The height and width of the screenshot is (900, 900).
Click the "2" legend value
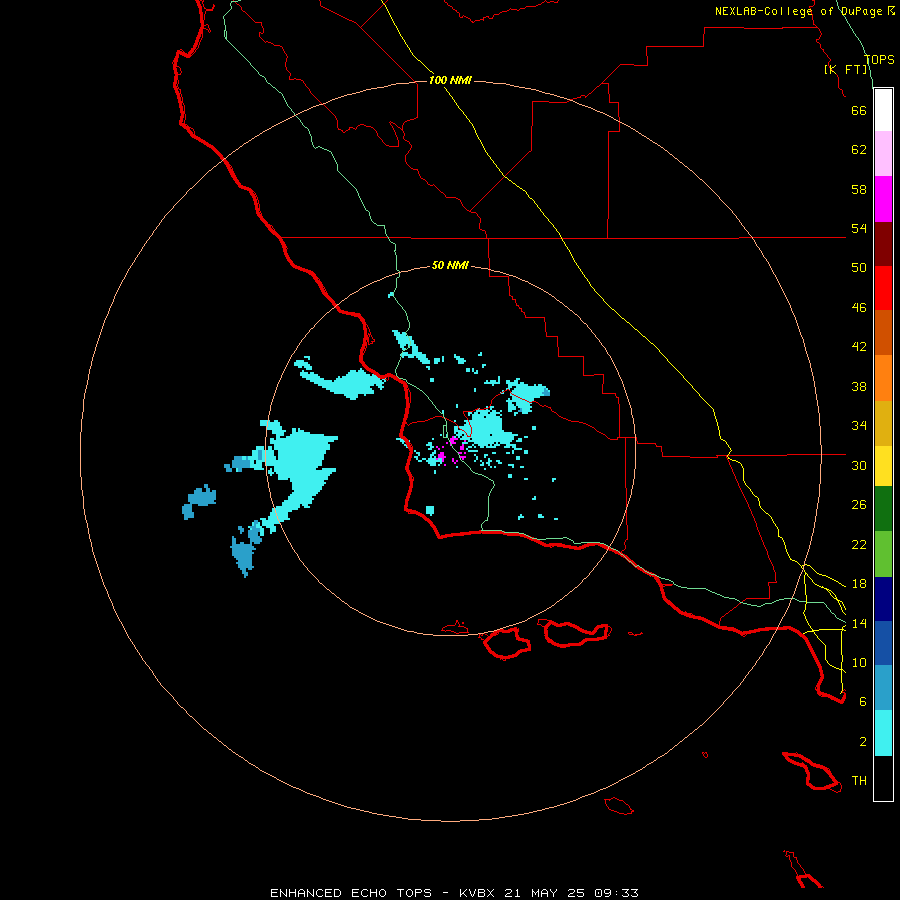[x=863, y=742]
